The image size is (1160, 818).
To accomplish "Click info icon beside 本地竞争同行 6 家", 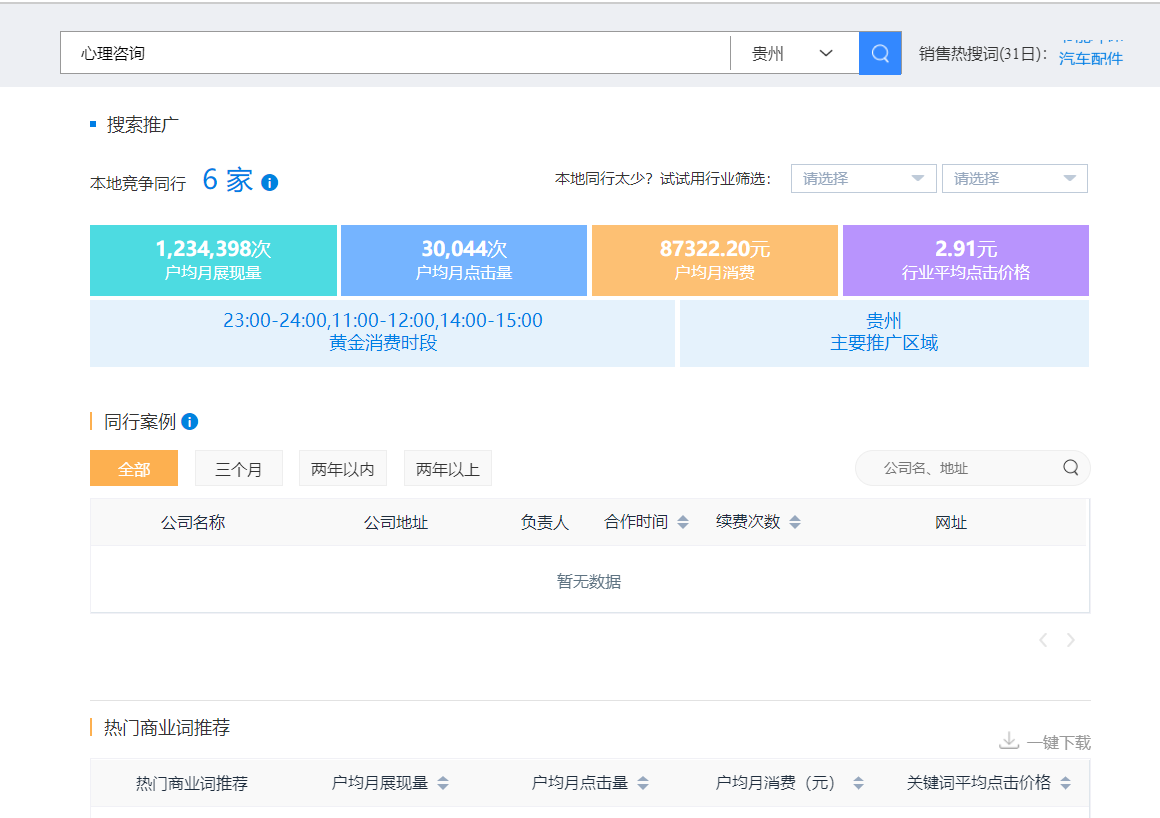I will click(x=269, y=183).
